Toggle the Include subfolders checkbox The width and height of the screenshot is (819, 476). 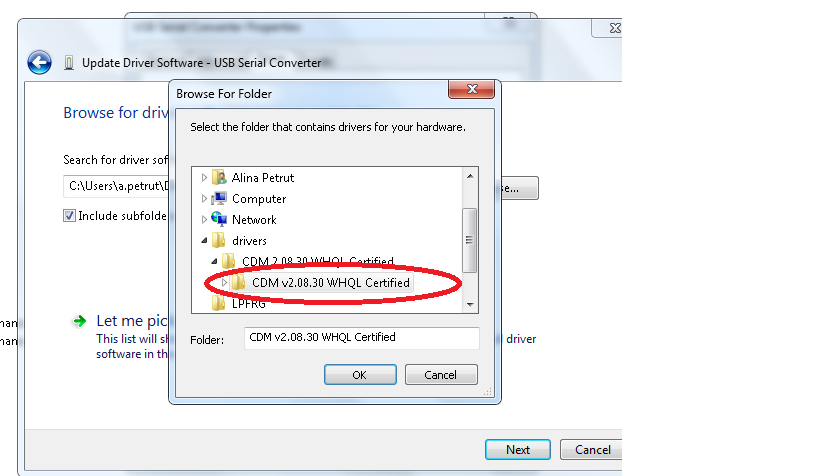coord(69,215)
